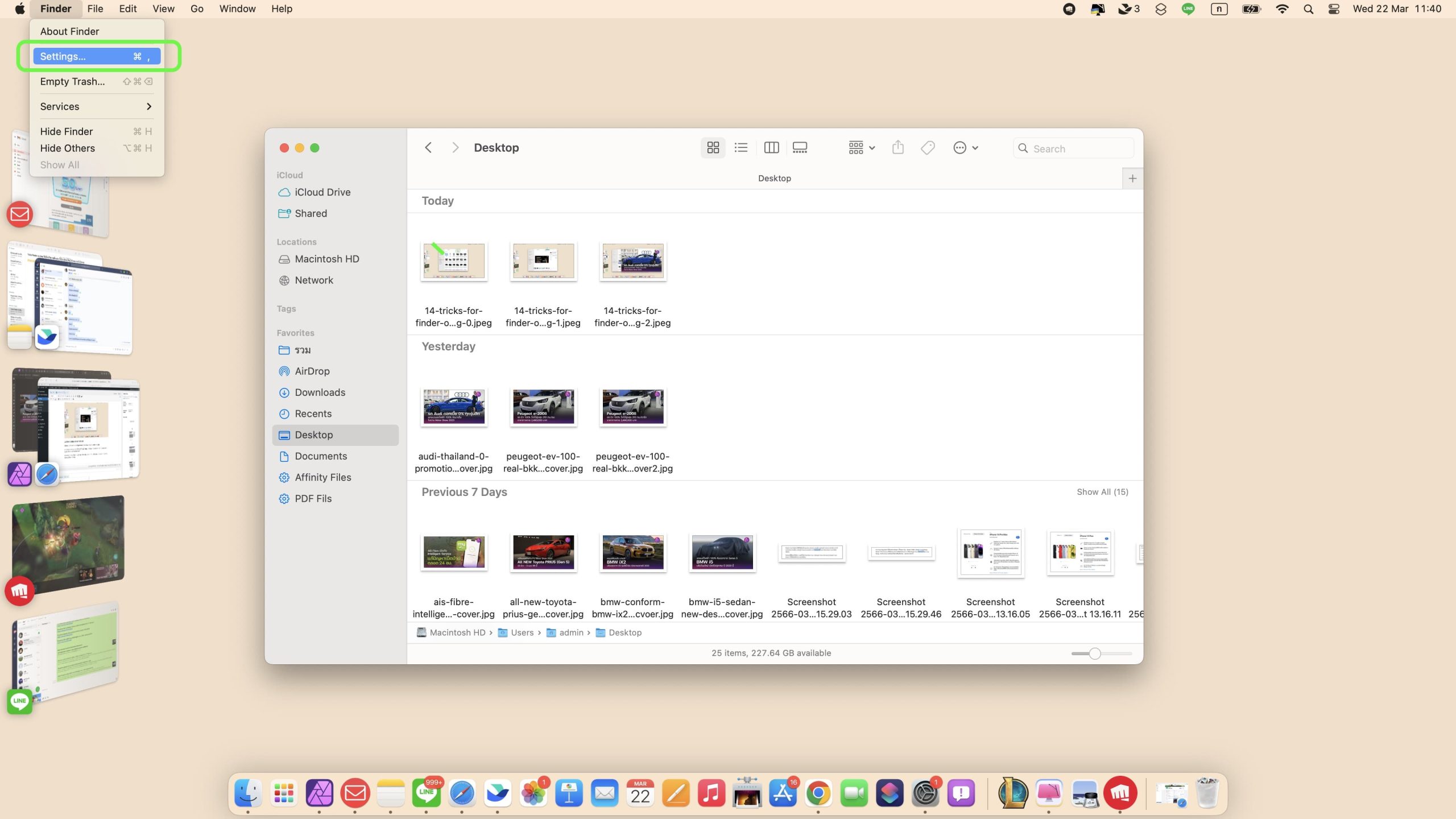Add a new tab with the plus button
The image size is (1456, 819).
tap(1132, 179)
